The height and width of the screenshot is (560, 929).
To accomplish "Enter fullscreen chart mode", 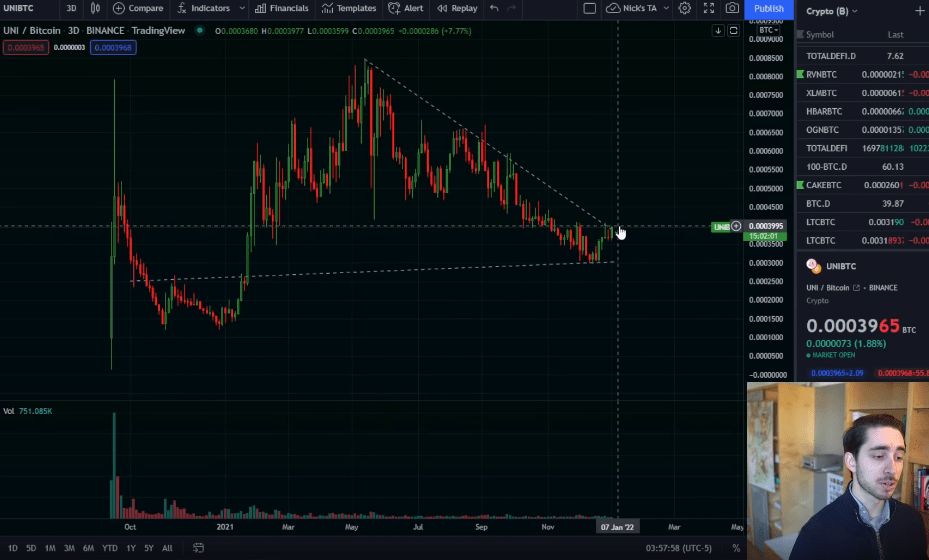I will point(709,8).
